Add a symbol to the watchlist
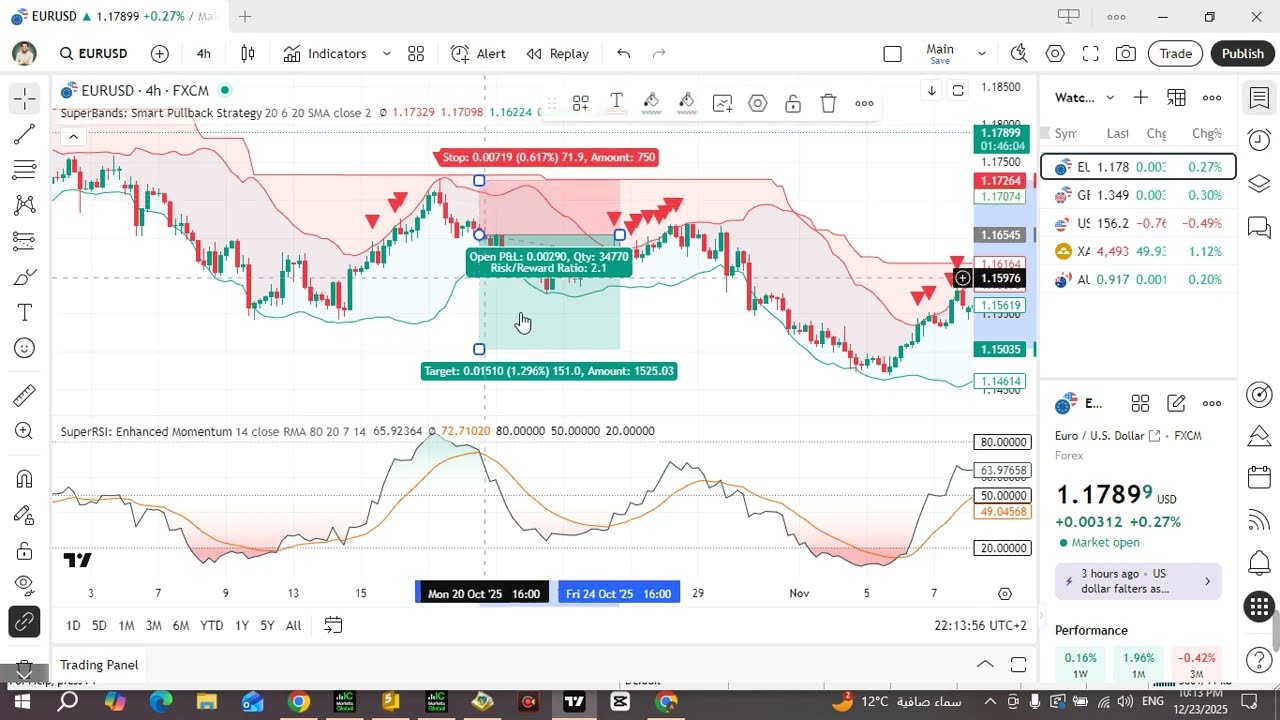 click(1141, 97)
